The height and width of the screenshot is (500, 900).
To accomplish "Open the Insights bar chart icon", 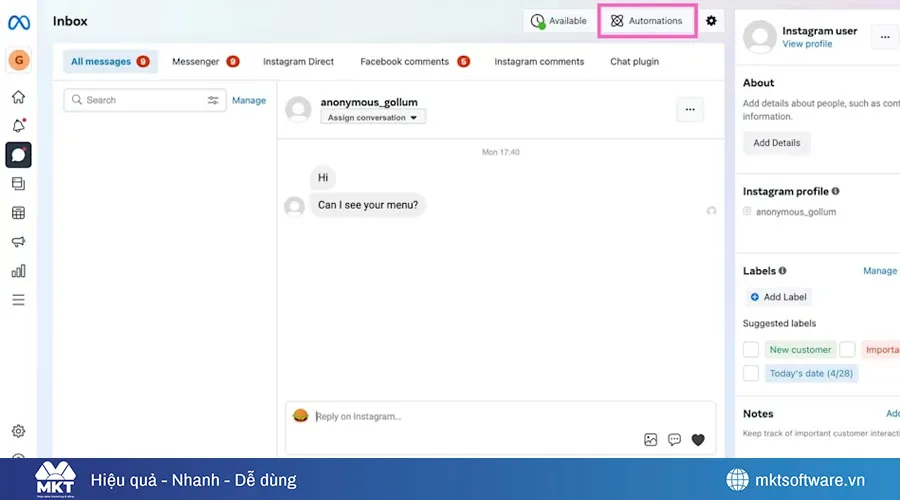I will pyautogui.click(x=18, y=271).
